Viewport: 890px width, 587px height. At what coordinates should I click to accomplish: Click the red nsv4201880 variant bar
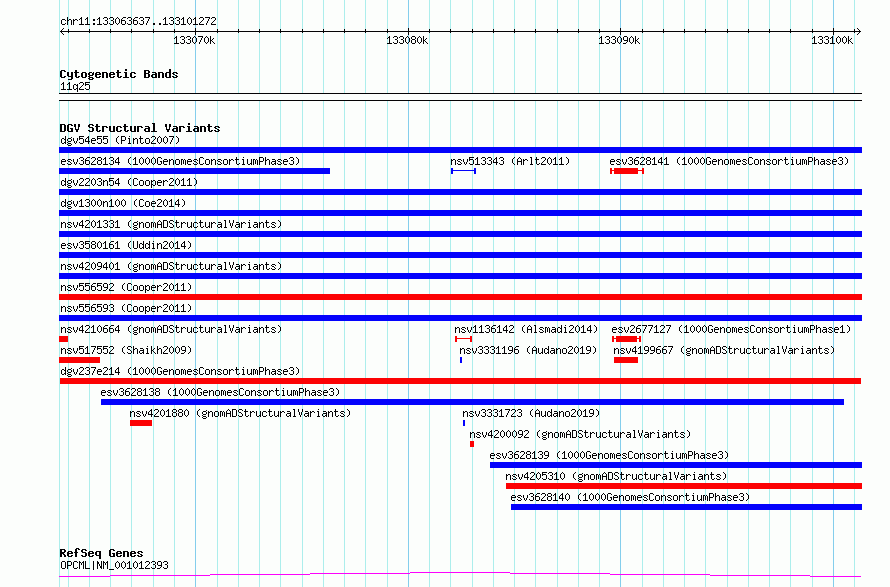[141, 423]
